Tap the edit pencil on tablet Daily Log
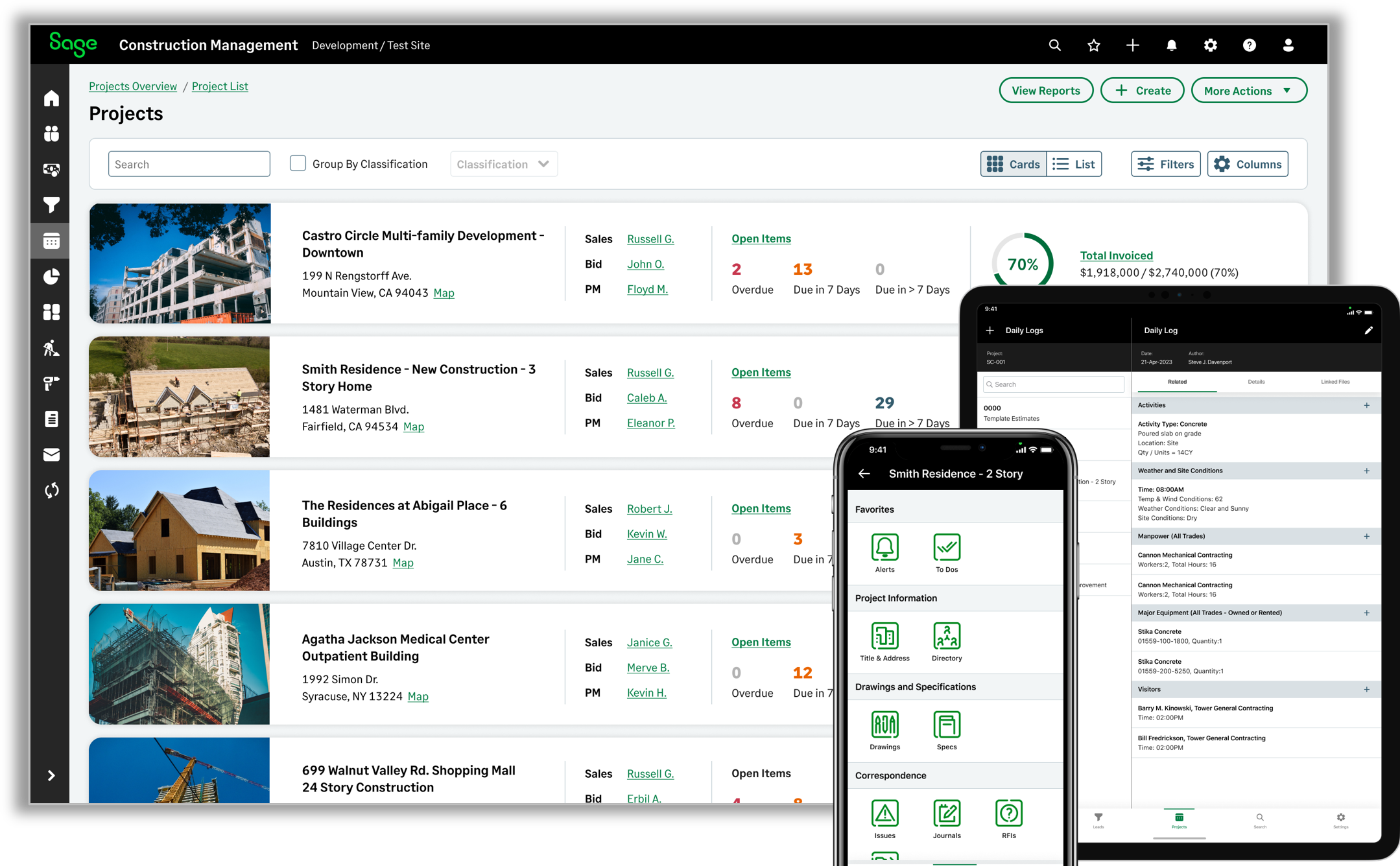Image resolution: width=1400 pixels, height=866 pixels. click(1368, 331)
